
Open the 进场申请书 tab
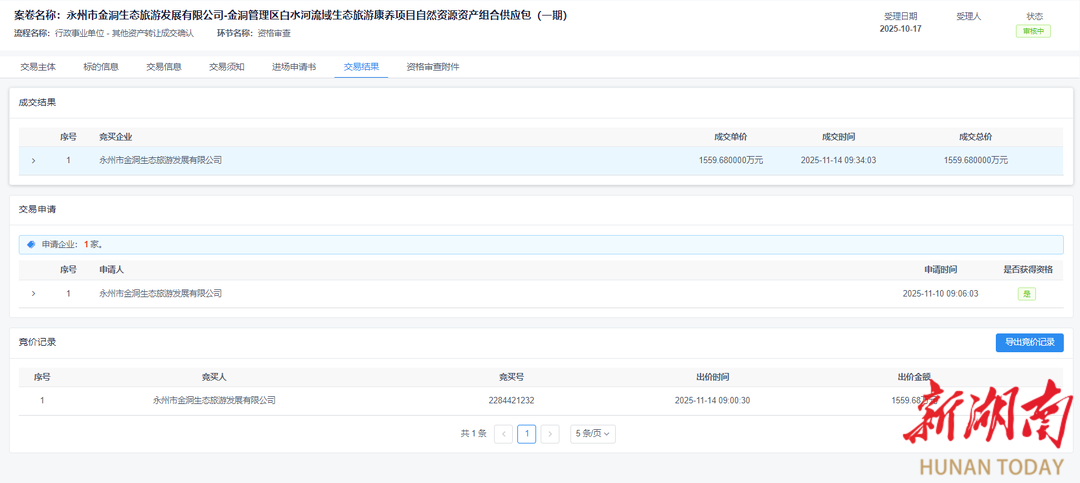pyautogui.click(x=294, y=67)
